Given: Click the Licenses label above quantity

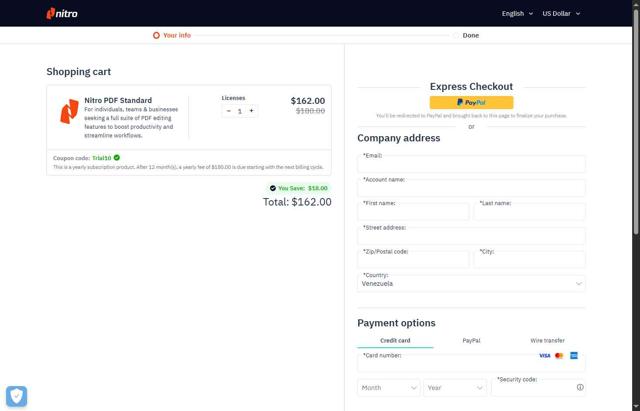Looking at the screenshot, I should [x=233, y=98].
